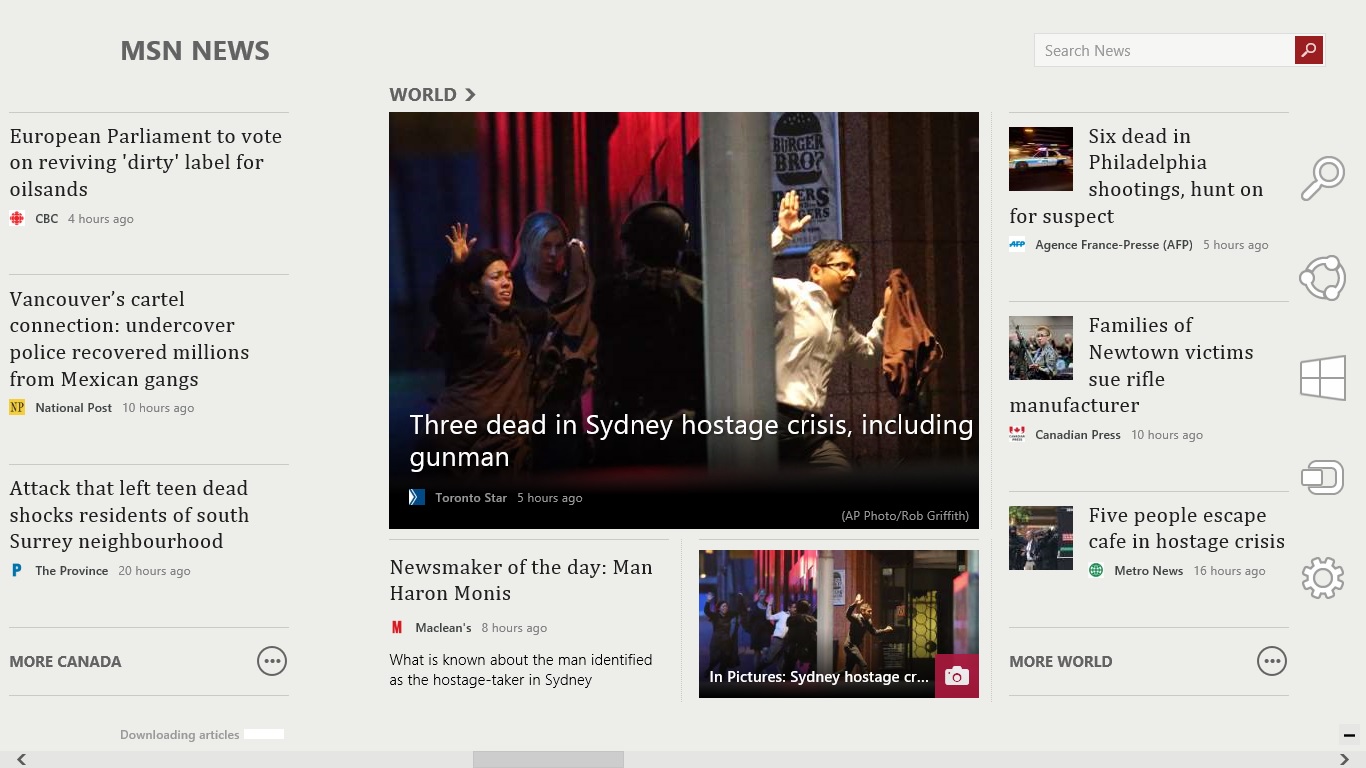The width and height of the screenshot is (1366, 768).
Task: Click the '20 hours ago' timestamp
Action: click(x=154, y=570)
